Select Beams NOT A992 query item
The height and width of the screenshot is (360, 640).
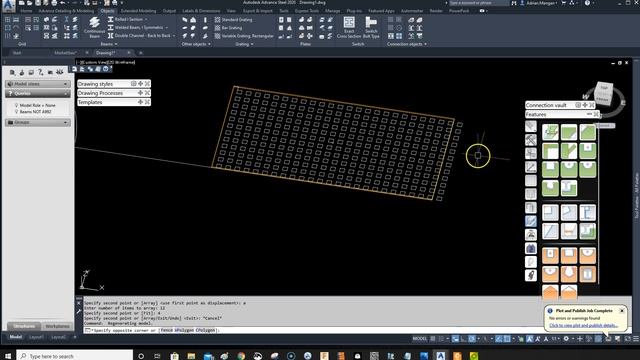35,111
